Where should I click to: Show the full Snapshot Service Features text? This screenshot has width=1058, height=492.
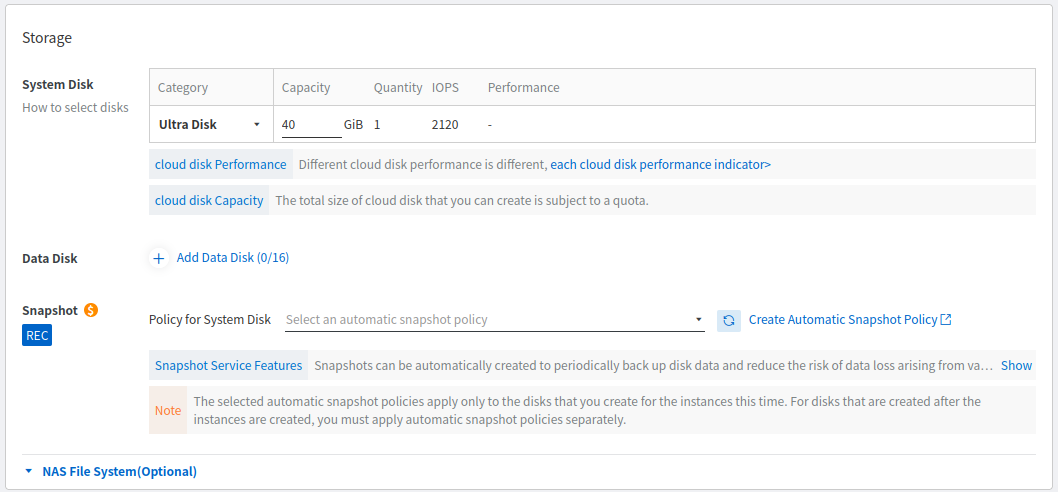point(1016,365)
